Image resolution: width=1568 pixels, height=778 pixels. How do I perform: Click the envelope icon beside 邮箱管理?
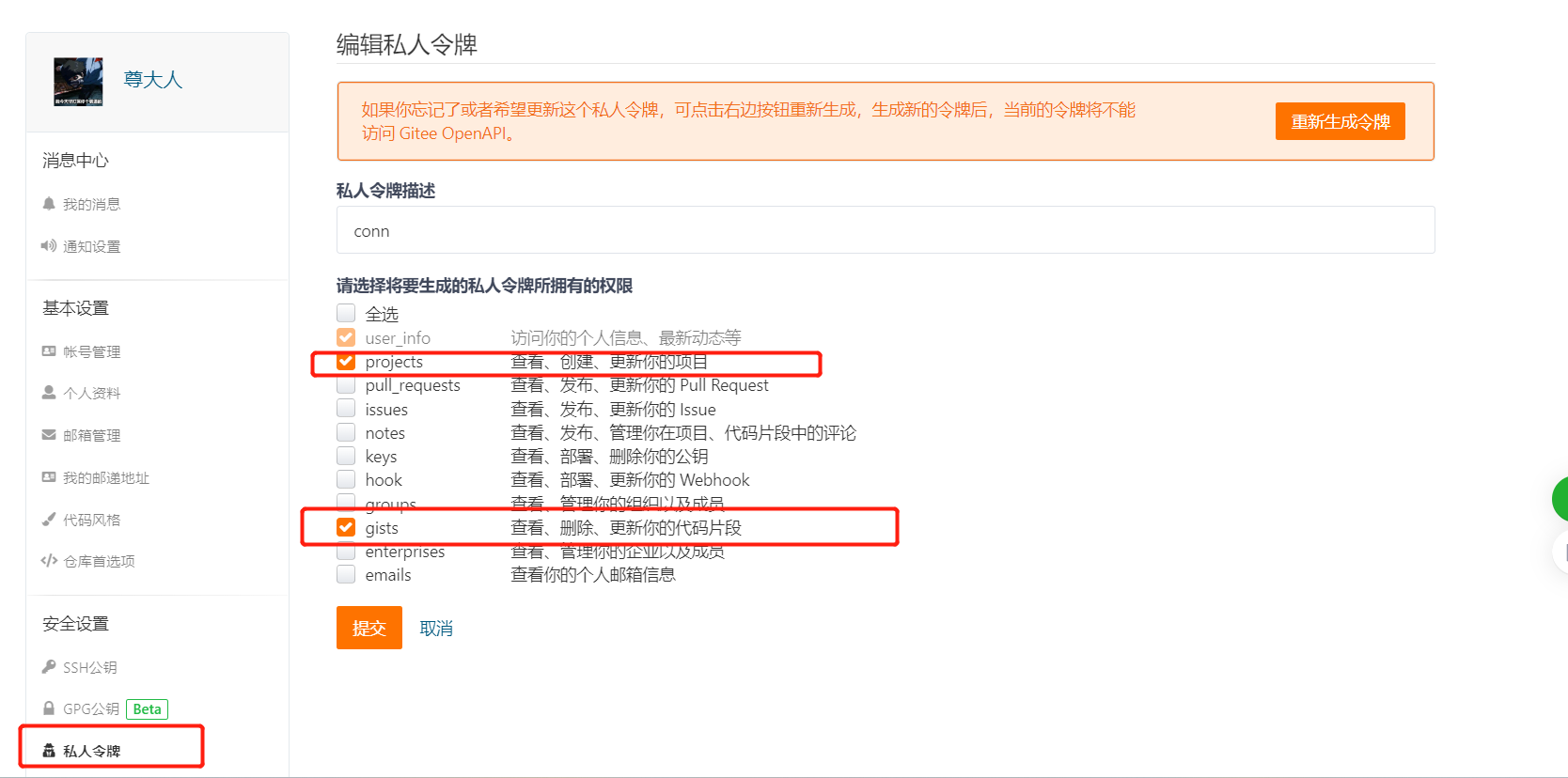(49, 435)
